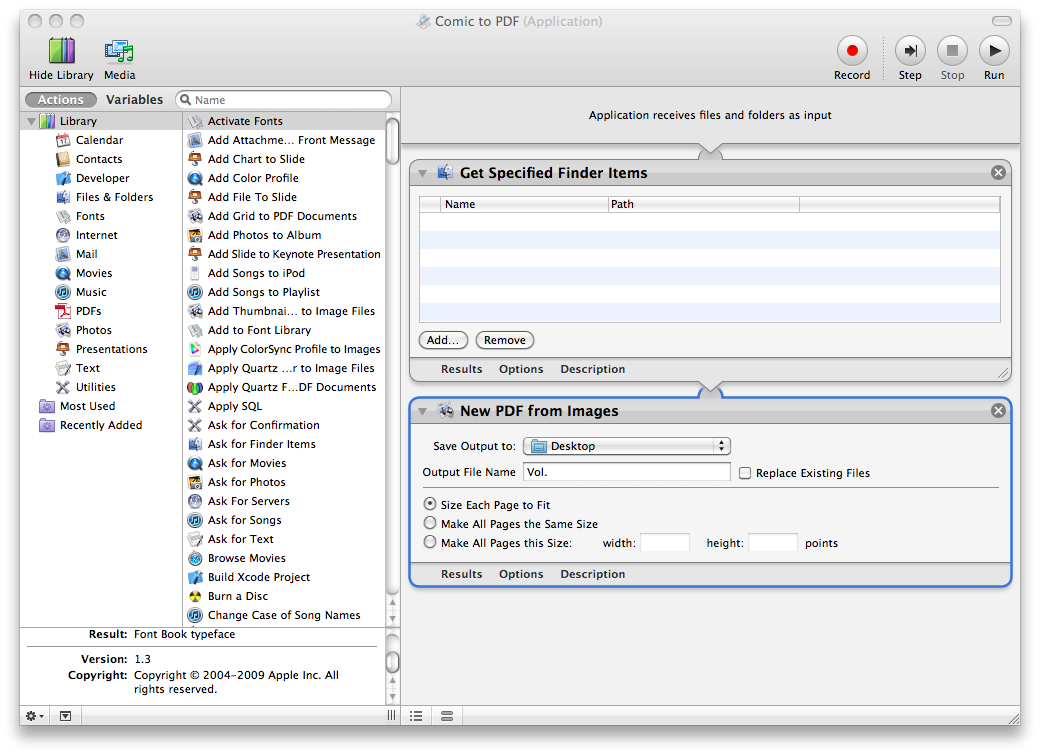Screen dimensions: 1040x755
Task: Collapse the Library tree disclosure triangle
Action: pyautogui.click(x=31, y=121)
